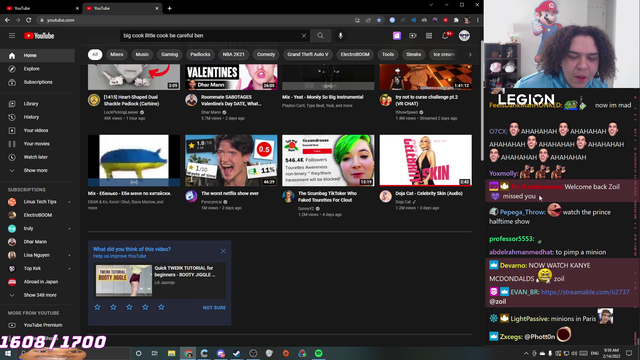Image resolution: width=640 pixels, height=360 pixels.
Task: Open browser extensions puzzle icon
Action: (x=456, y=20)
